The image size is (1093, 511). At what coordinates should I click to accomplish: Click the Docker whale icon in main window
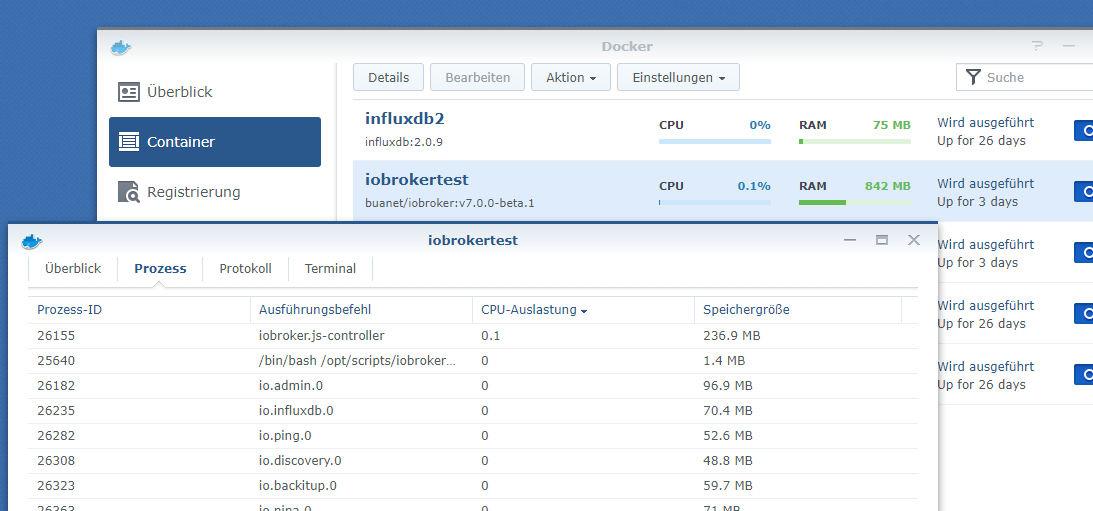coord(121,47)
